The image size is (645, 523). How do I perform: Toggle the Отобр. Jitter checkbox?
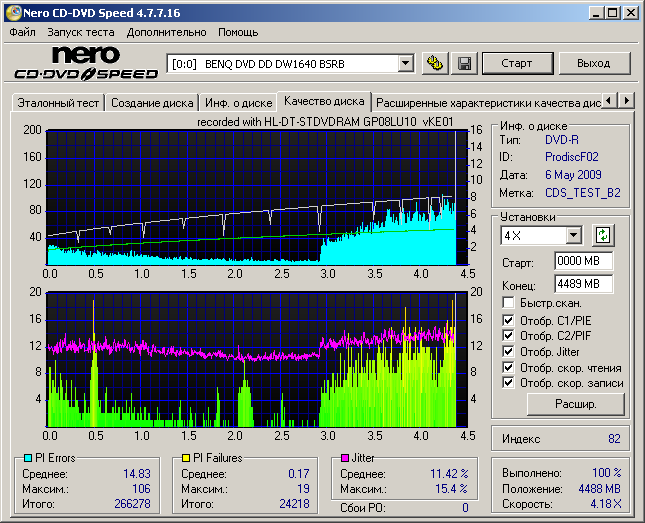pyautogui.click(x=508, y=351)
